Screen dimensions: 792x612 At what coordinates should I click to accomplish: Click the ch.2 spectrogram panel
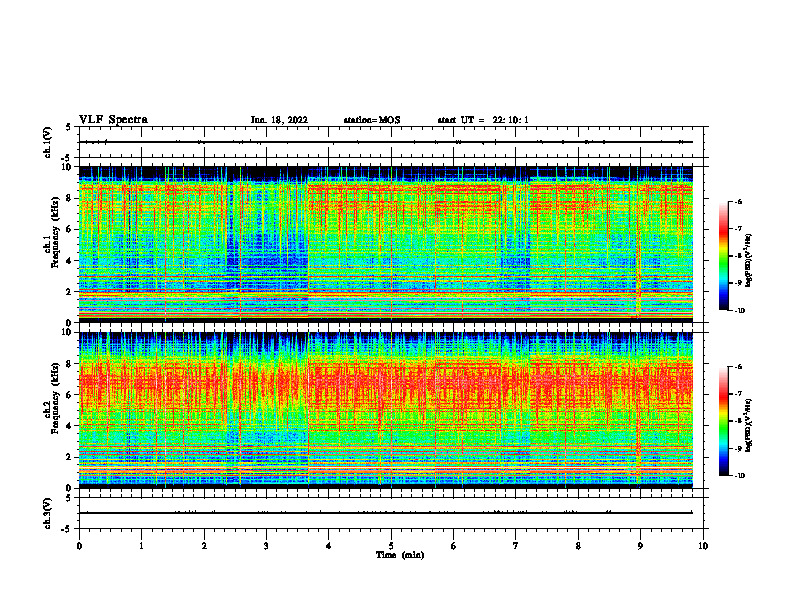[x=386, y=410]
